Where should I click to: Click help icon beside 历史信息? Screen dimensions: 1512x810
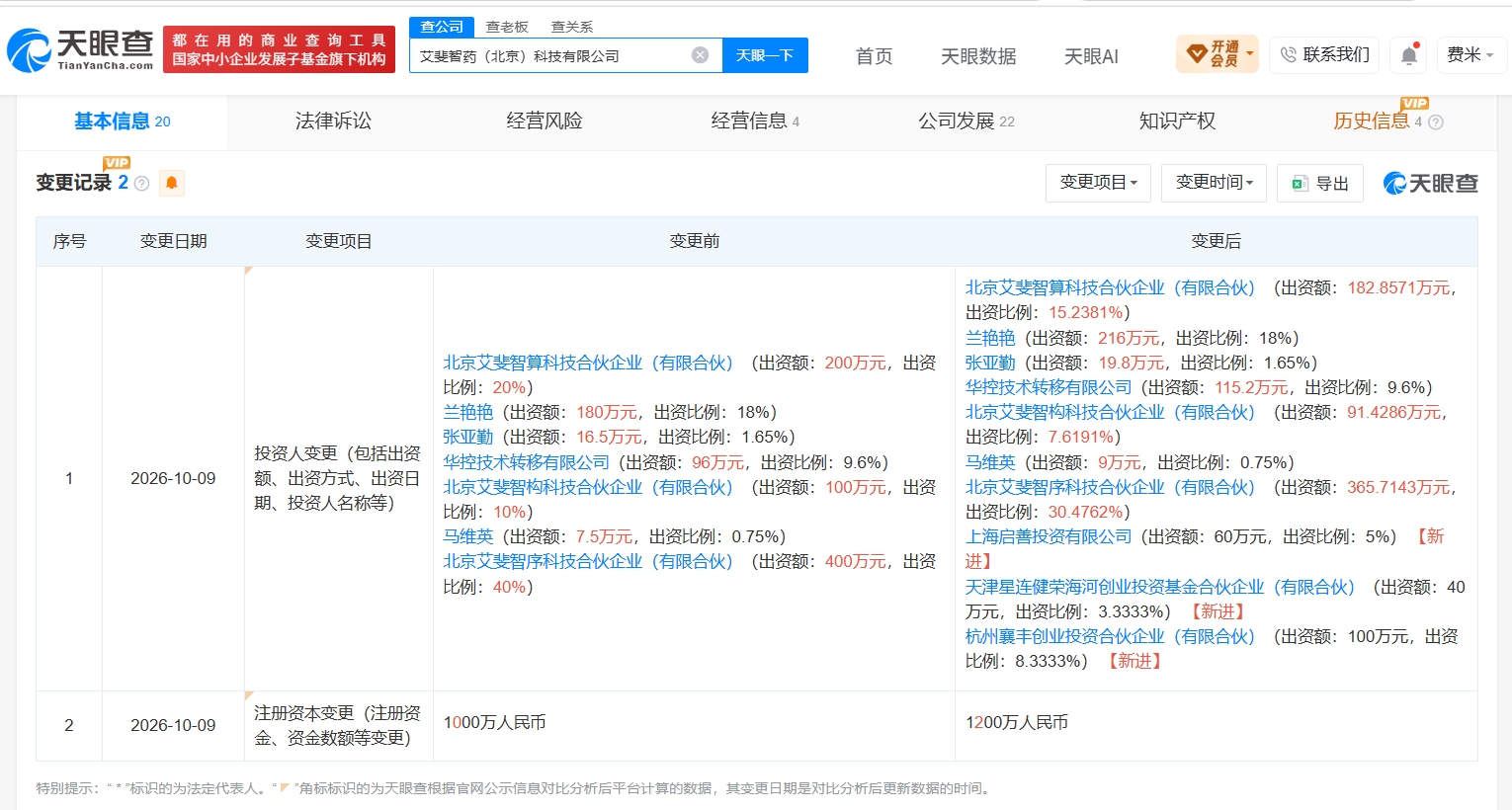pyautogui.click(x=1435, y=122)
